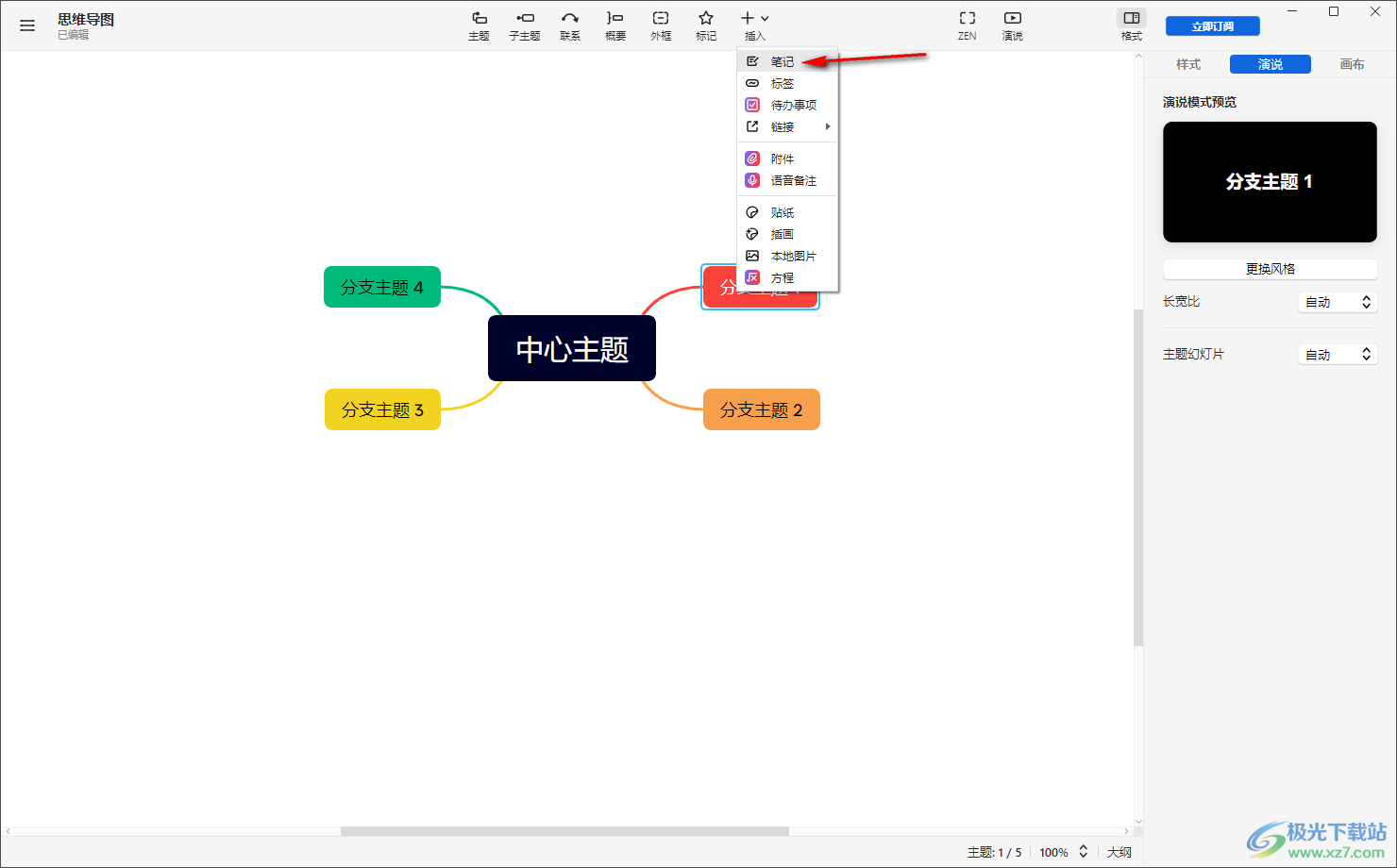This screenshot has height=868, width=1397.
Task: Choose 附件 attachment menu item
Action: [x=787, y=159]
